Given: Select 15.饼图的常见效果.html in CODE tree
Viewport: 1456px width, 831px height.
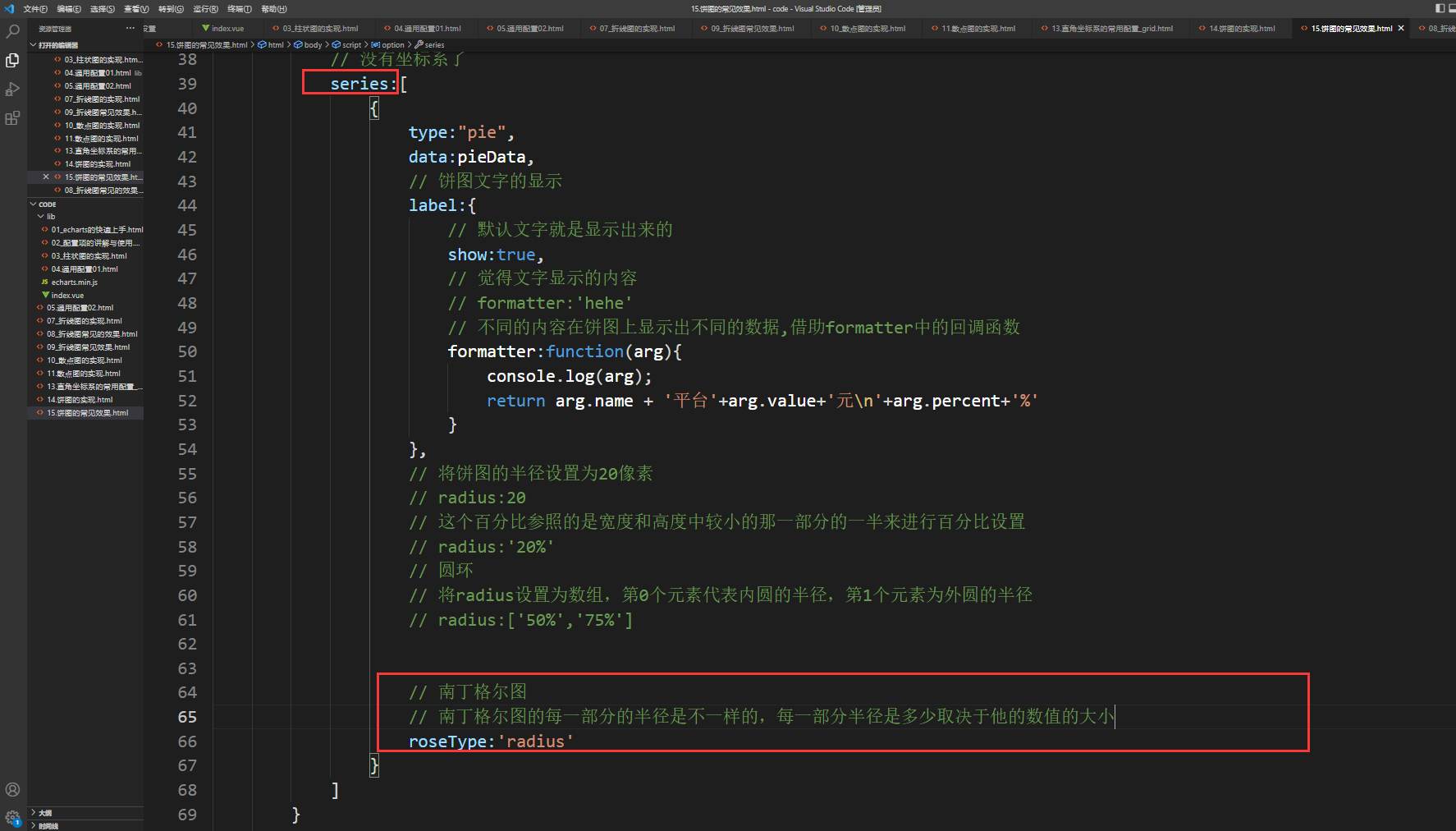Looking at the screenshot, I should pyautogui.click(x=85, y=413).
